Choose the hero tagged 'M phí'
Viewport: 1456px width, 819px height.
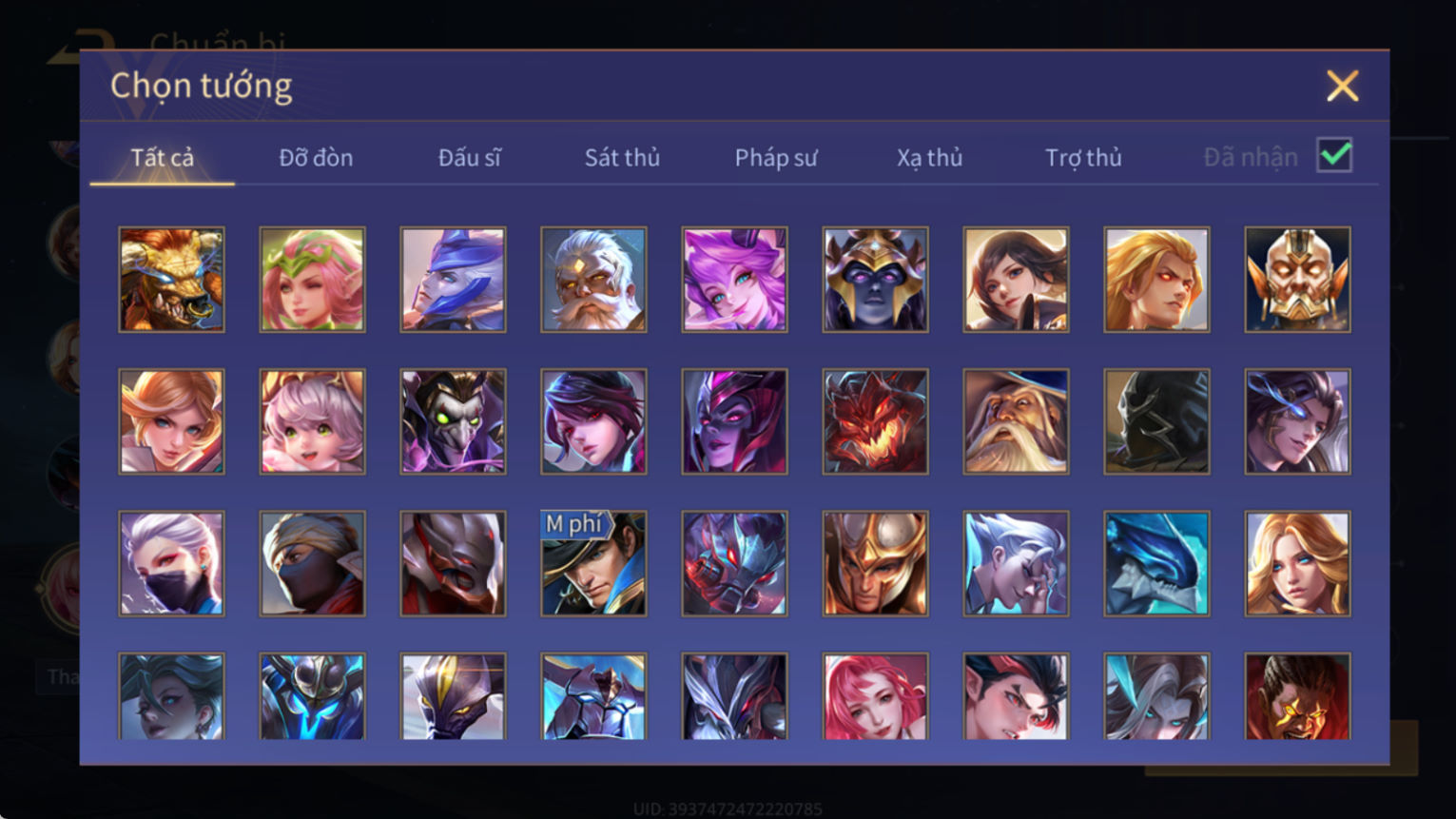(x=593, y=564)
